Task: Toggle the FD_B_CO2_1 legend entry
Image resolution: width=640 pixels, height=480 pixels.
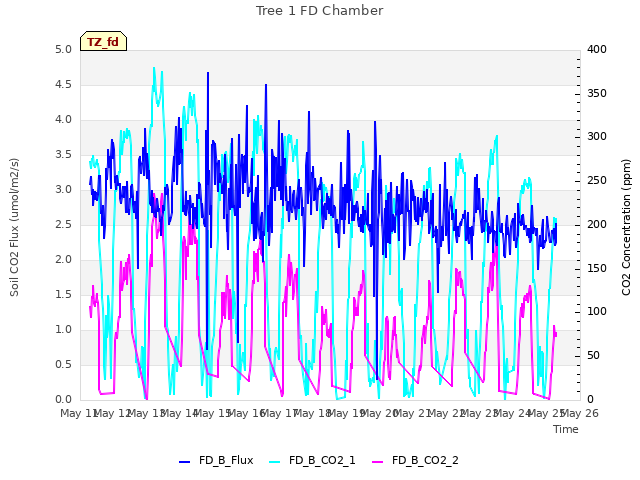Action: coord(312,461)
